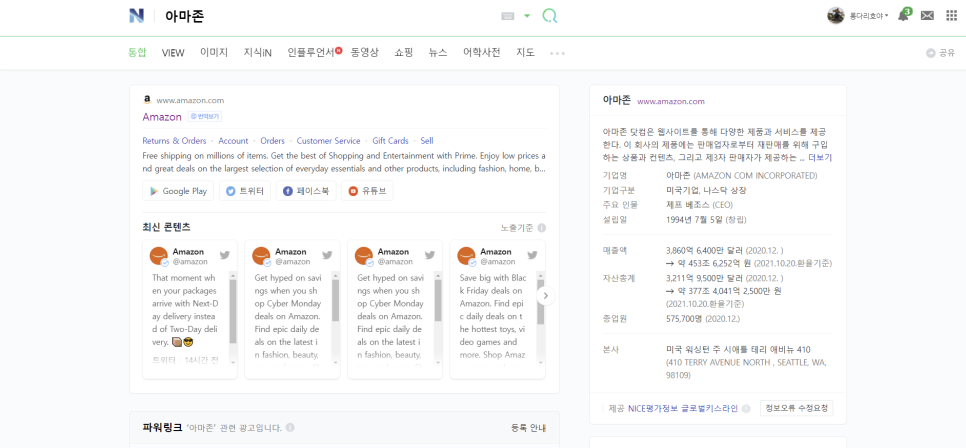Click the 유튜브 channel button

[367, 191]
